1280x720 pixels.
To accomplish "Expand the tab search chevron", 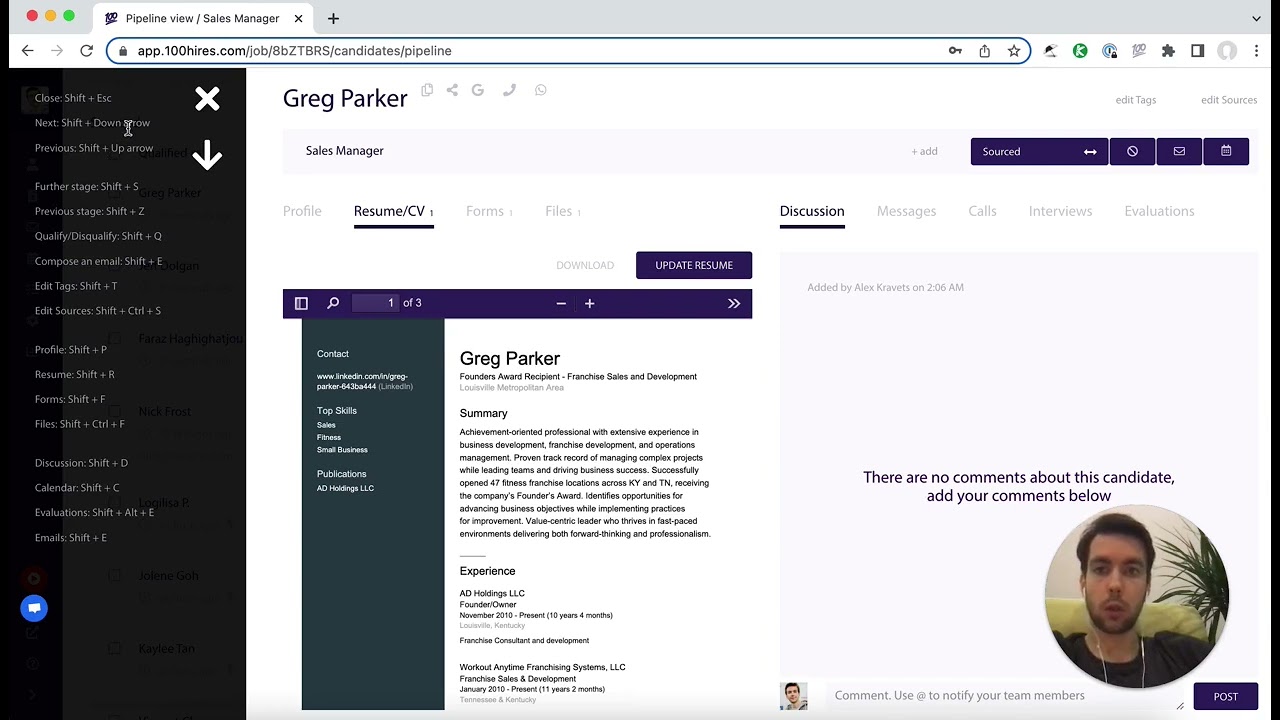I will (x=1256, y=18).
